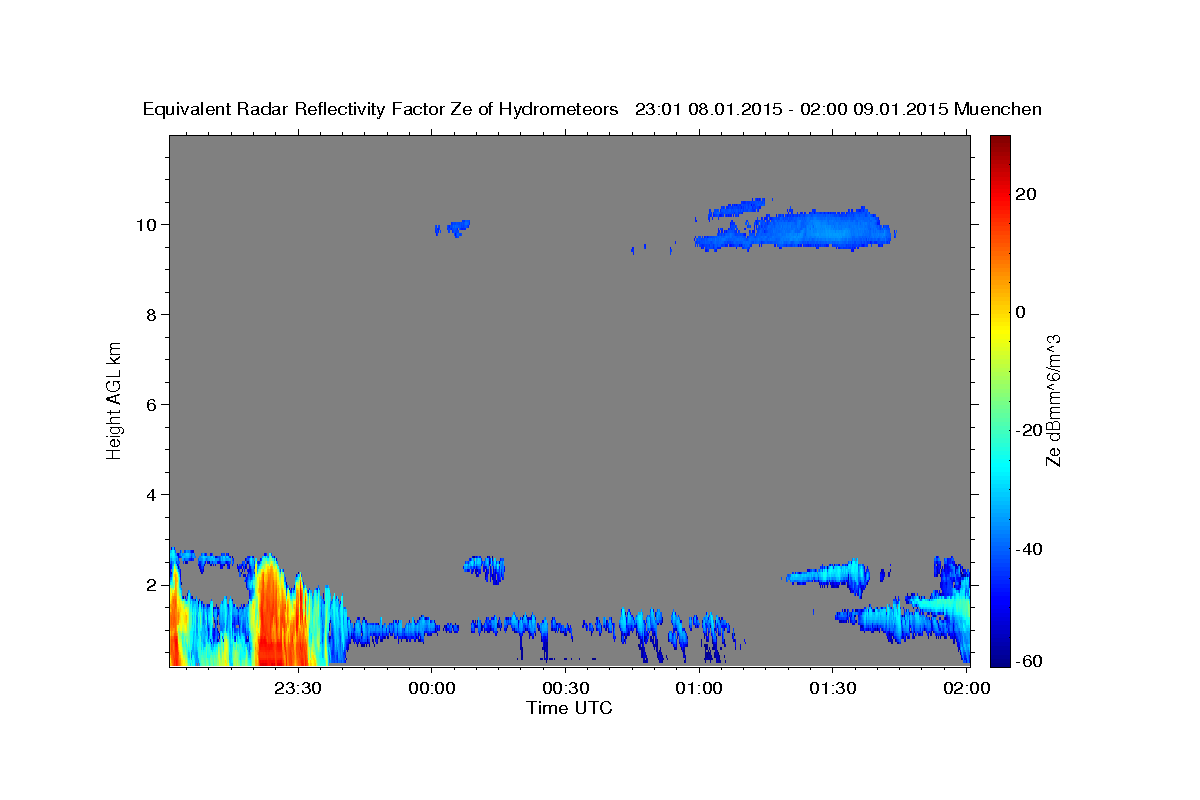Select the 02:00 time tick label

click(966, 688)
